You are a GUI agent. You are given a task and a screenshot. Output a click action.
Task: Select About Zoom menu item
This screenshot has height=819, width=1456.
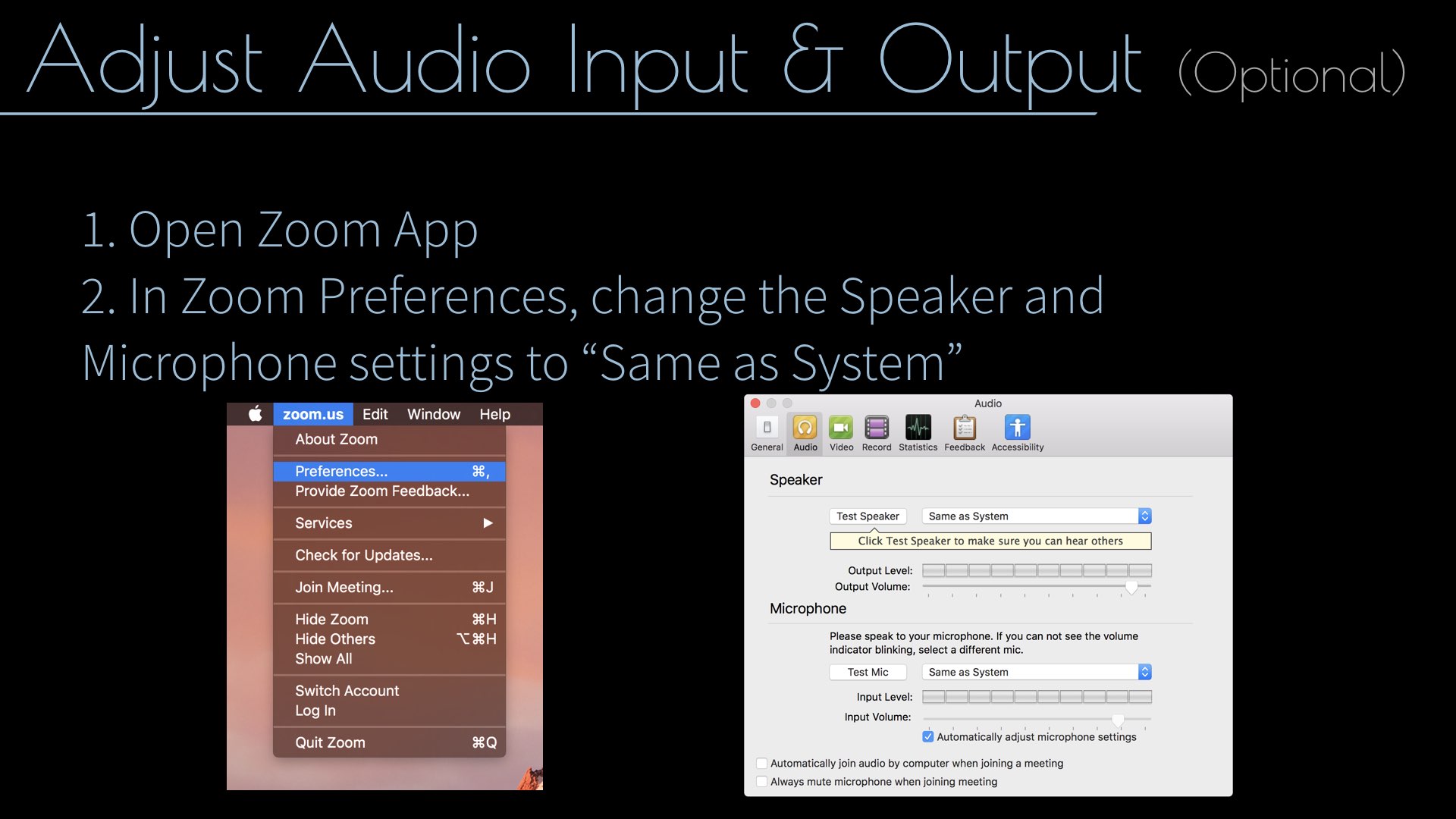(x=389, y=440)
